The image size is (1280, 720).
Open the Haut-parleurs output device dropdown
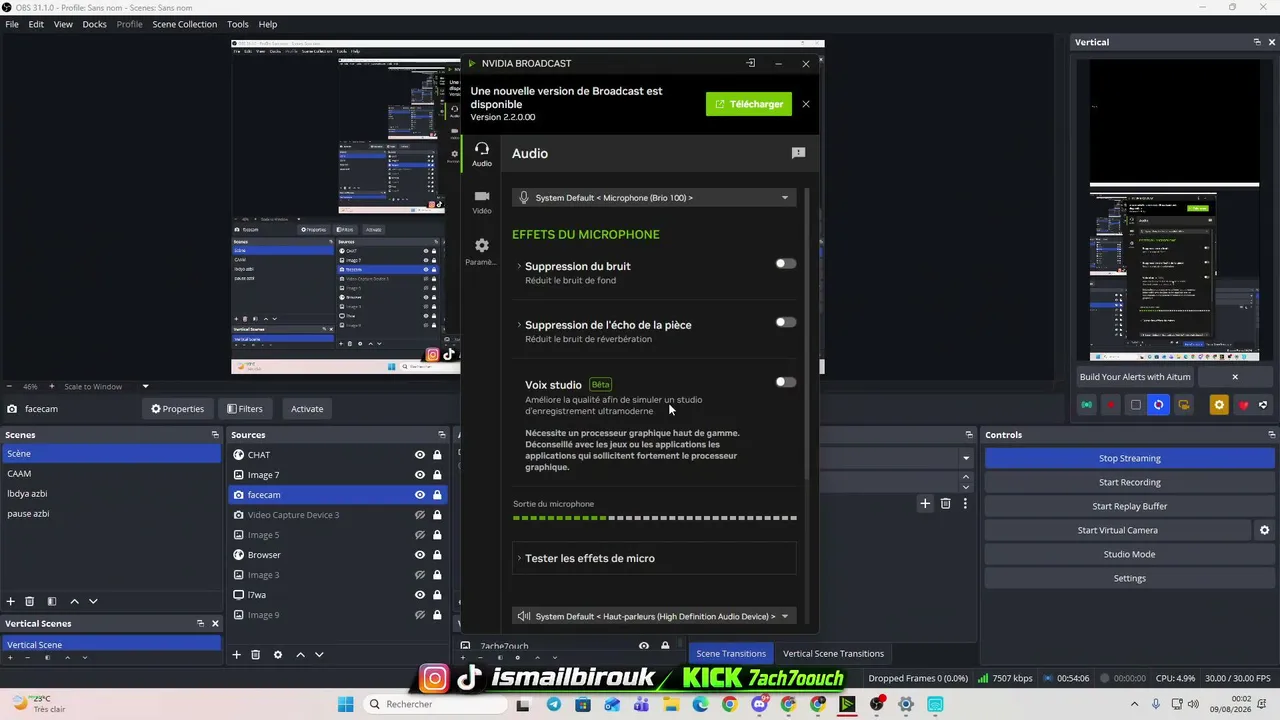tap(654, 616)
